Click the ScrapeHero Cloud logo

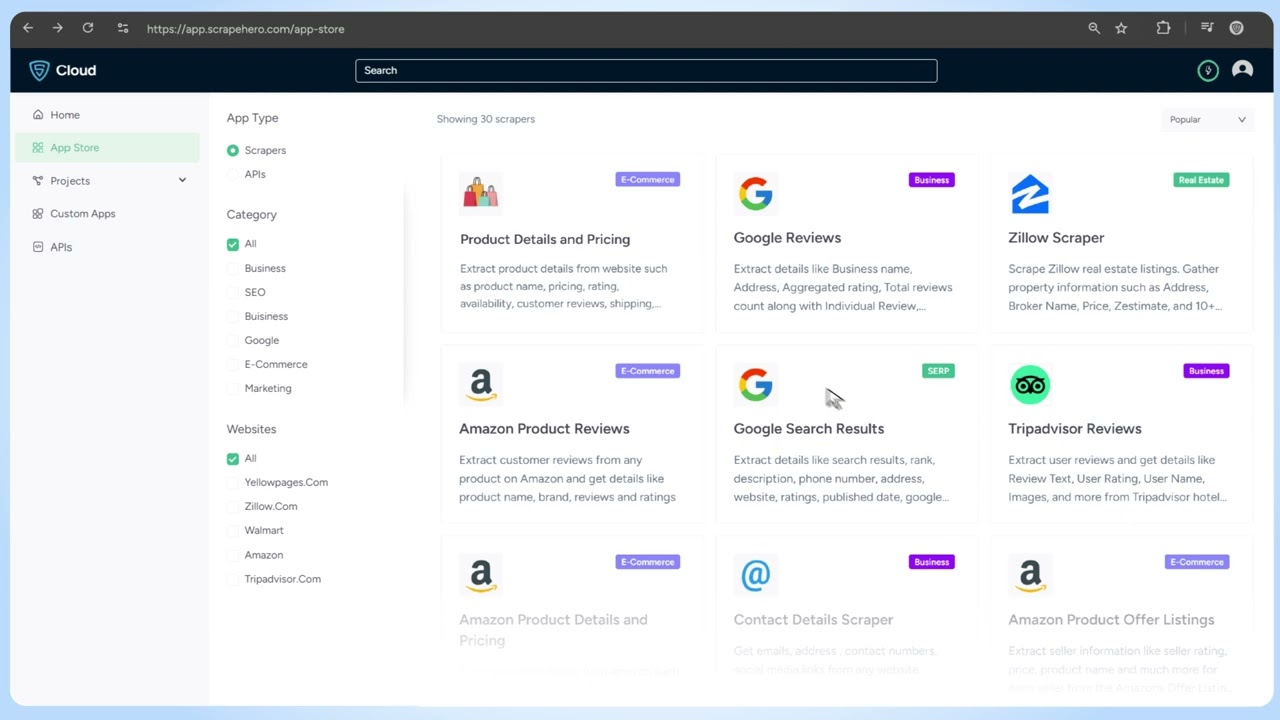[x=63, y=70]
